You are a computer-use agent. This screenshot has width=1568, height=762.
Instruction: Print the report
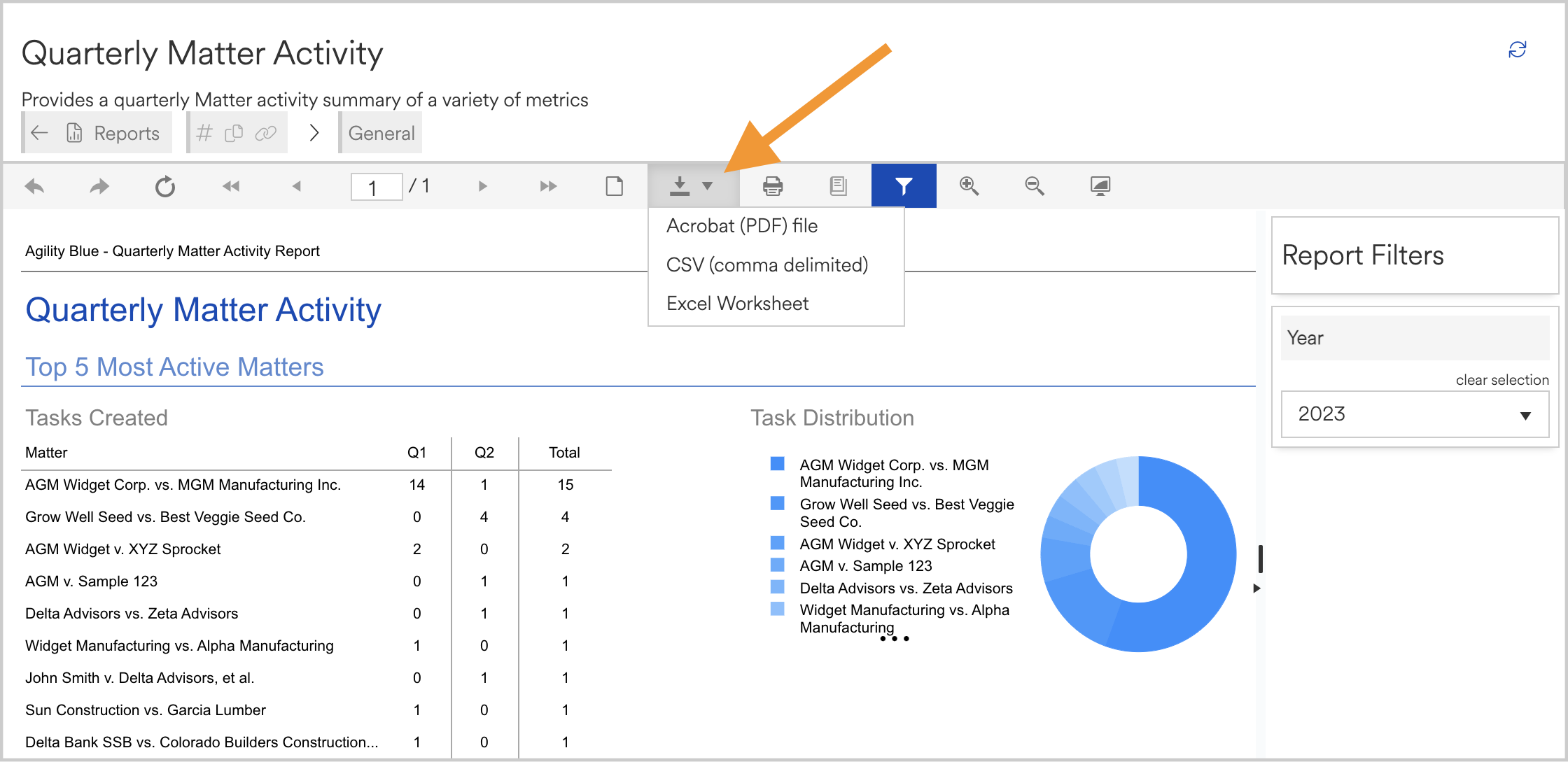pos(773,186)
